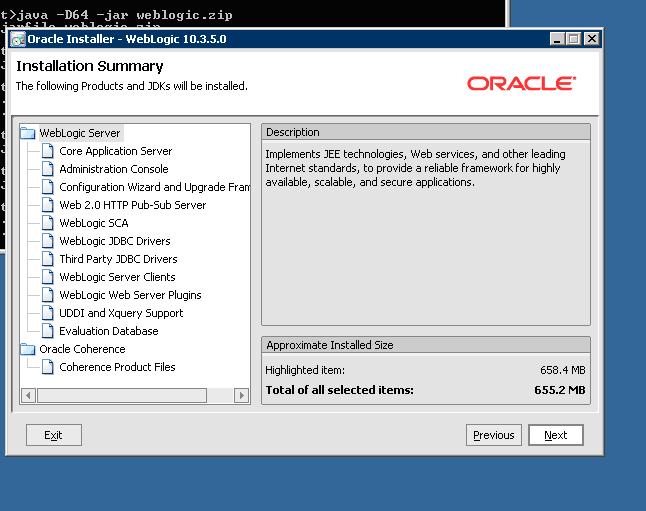Select WebLogic Server Clients item
The width and height of the screenshot is (646, 511).
pos(117,277)
